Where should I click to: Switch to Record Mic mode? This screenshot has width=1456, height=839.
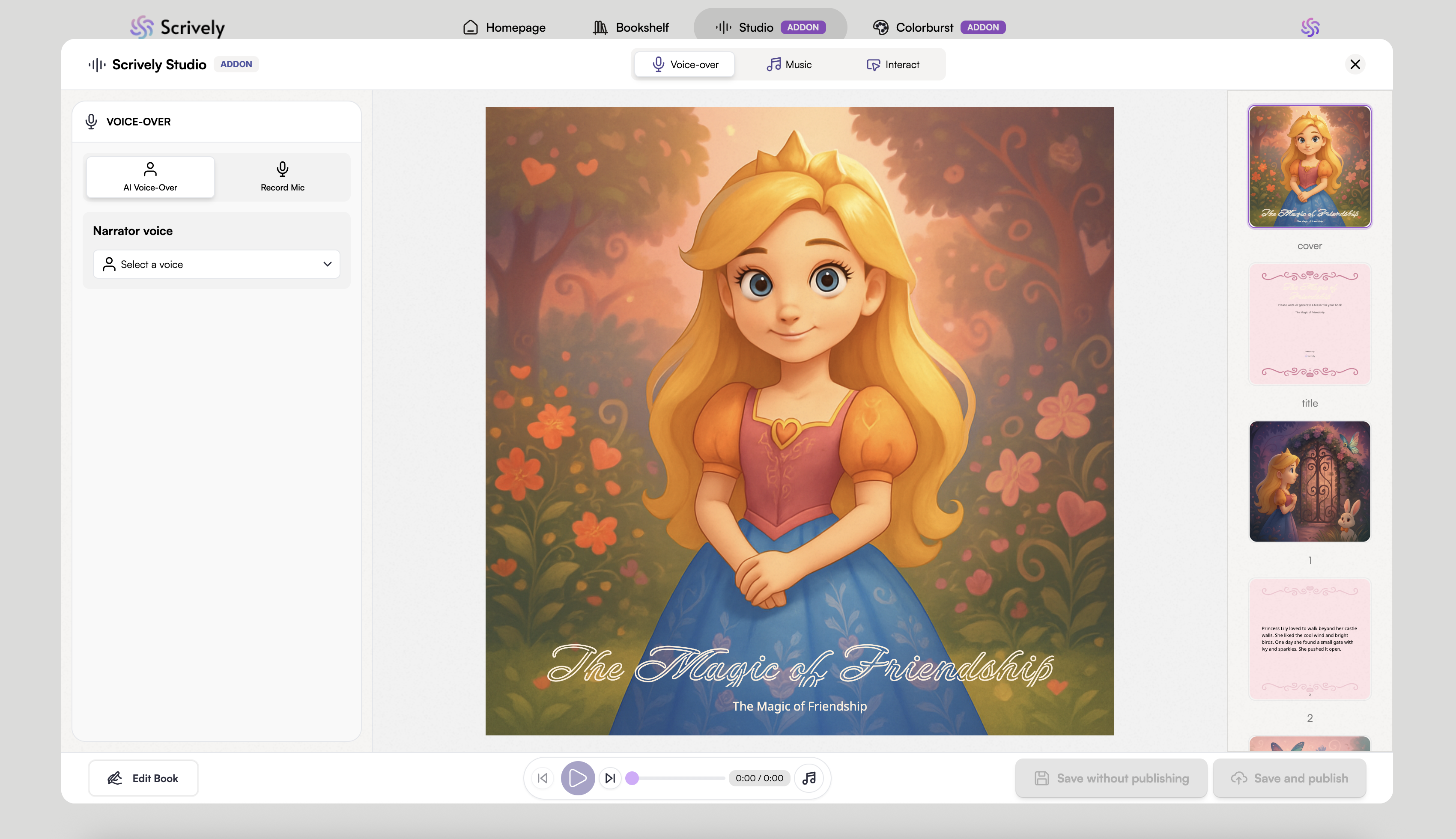[283, 176]
